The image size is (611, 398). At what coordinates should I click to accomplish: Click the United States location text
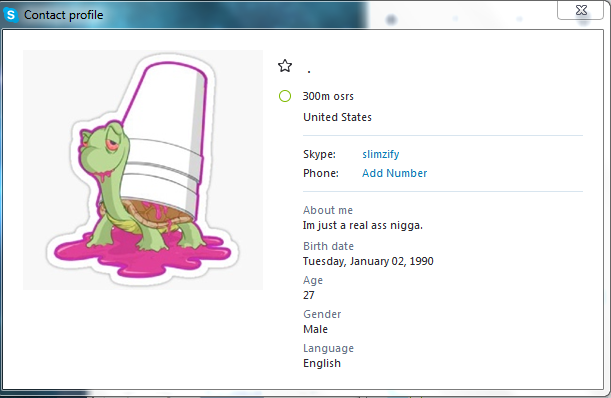point(337,117)
